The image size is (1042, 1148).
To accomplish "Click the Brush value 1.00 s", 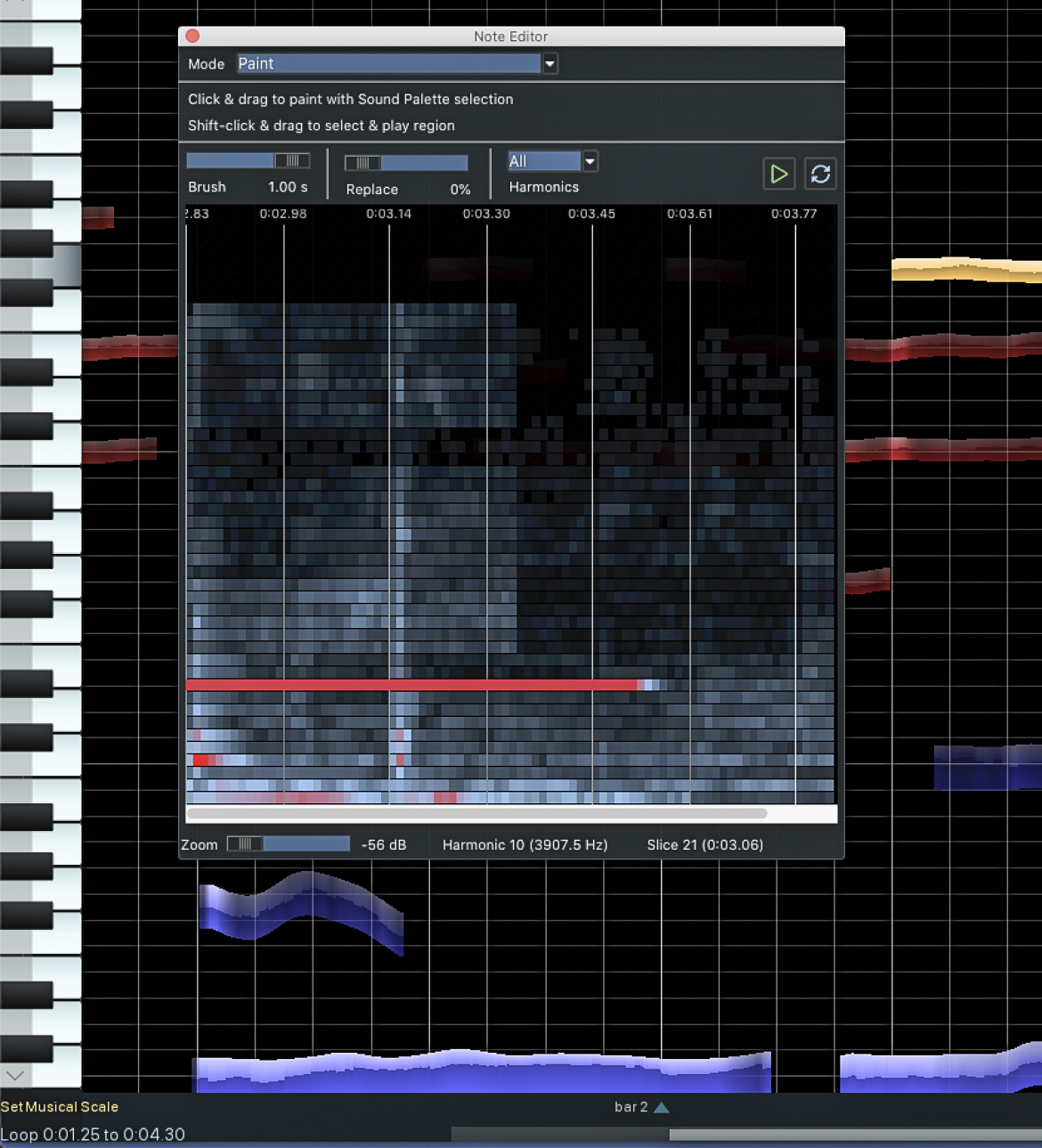I will [288, 187].
